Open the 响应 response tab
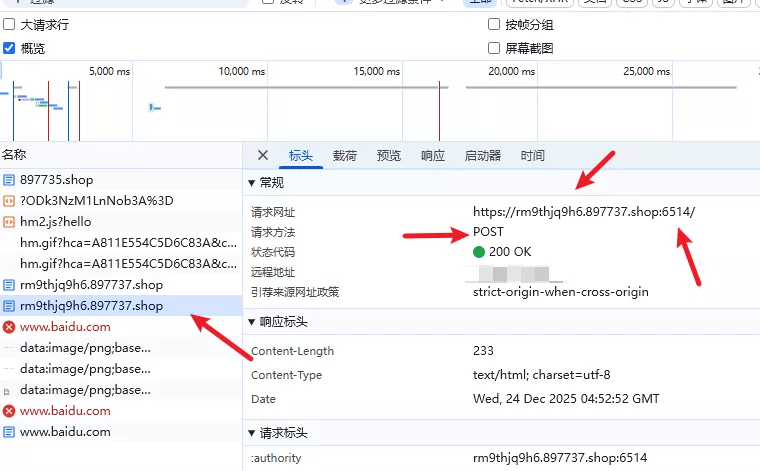Screen dimensions: 760x471 (433, 156)
